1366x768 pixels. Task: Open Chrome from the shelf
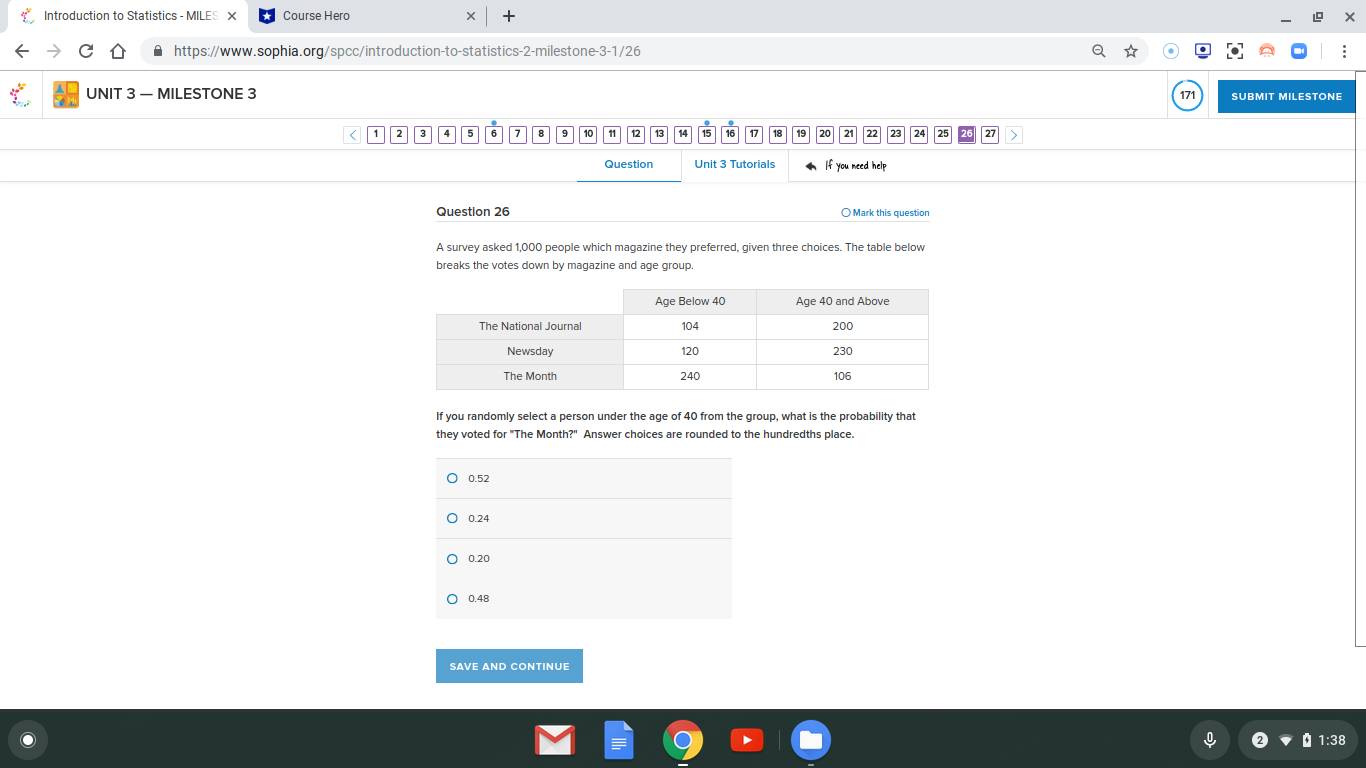pos(683,741)
